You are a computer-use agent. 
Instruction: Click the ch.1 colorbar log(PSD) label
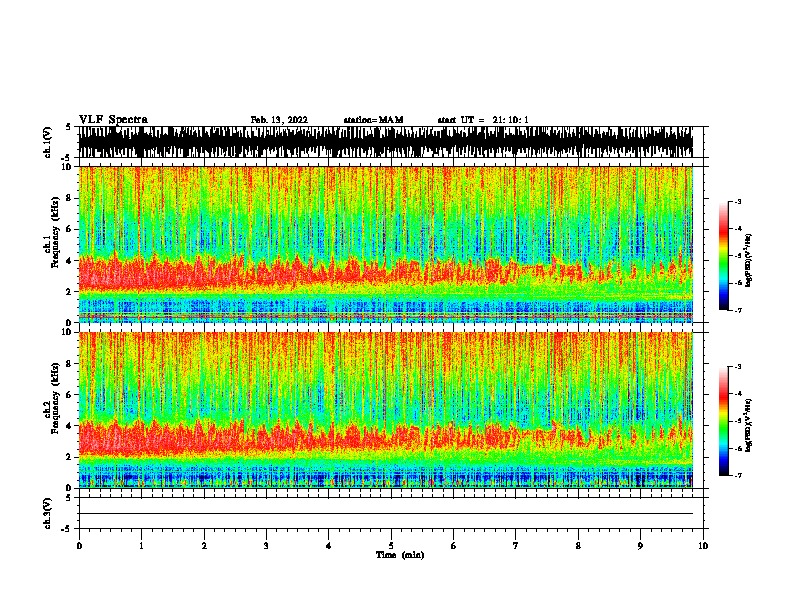[x=749, y=260]
